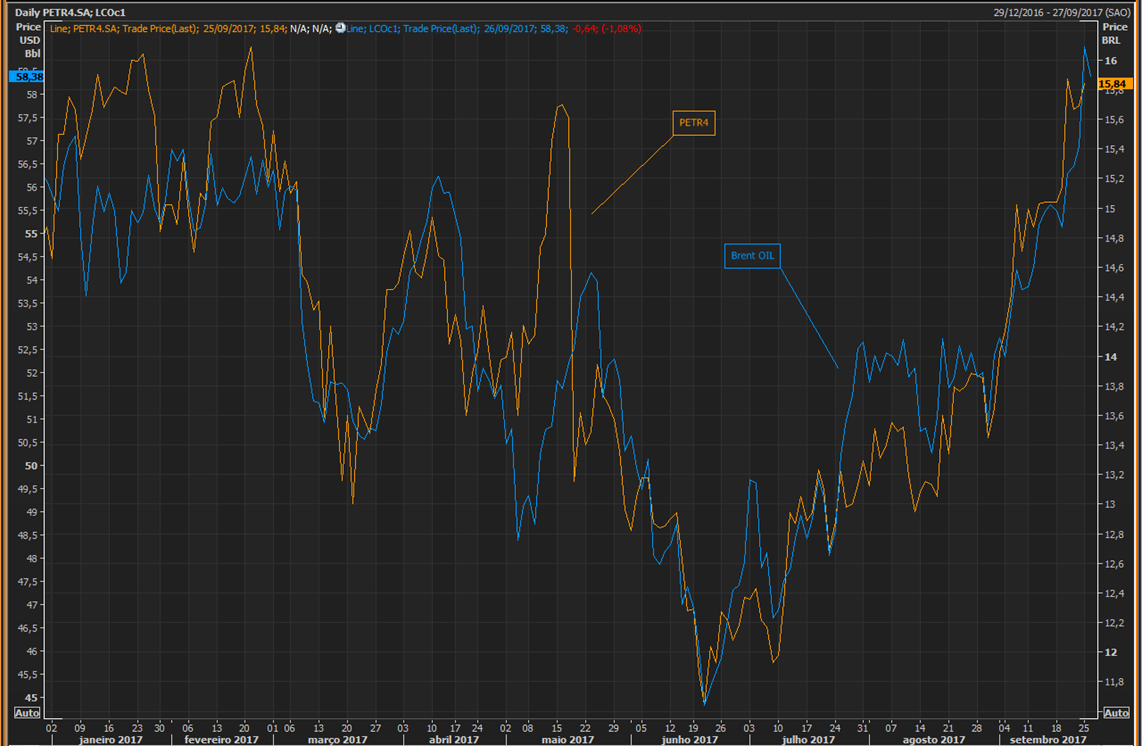Click junho 2017 on the time axis

coord(690,739)
